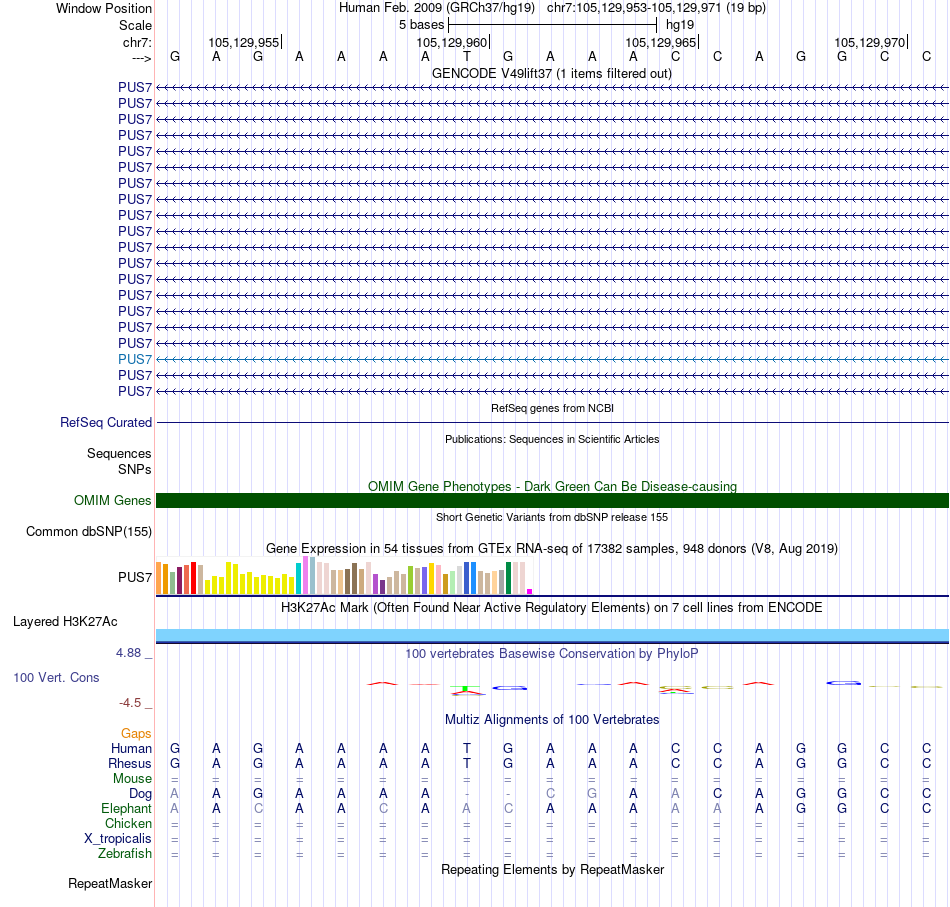
Task: Open the RefSeq genes from NCBI title
Action: [x=552, y=408]
